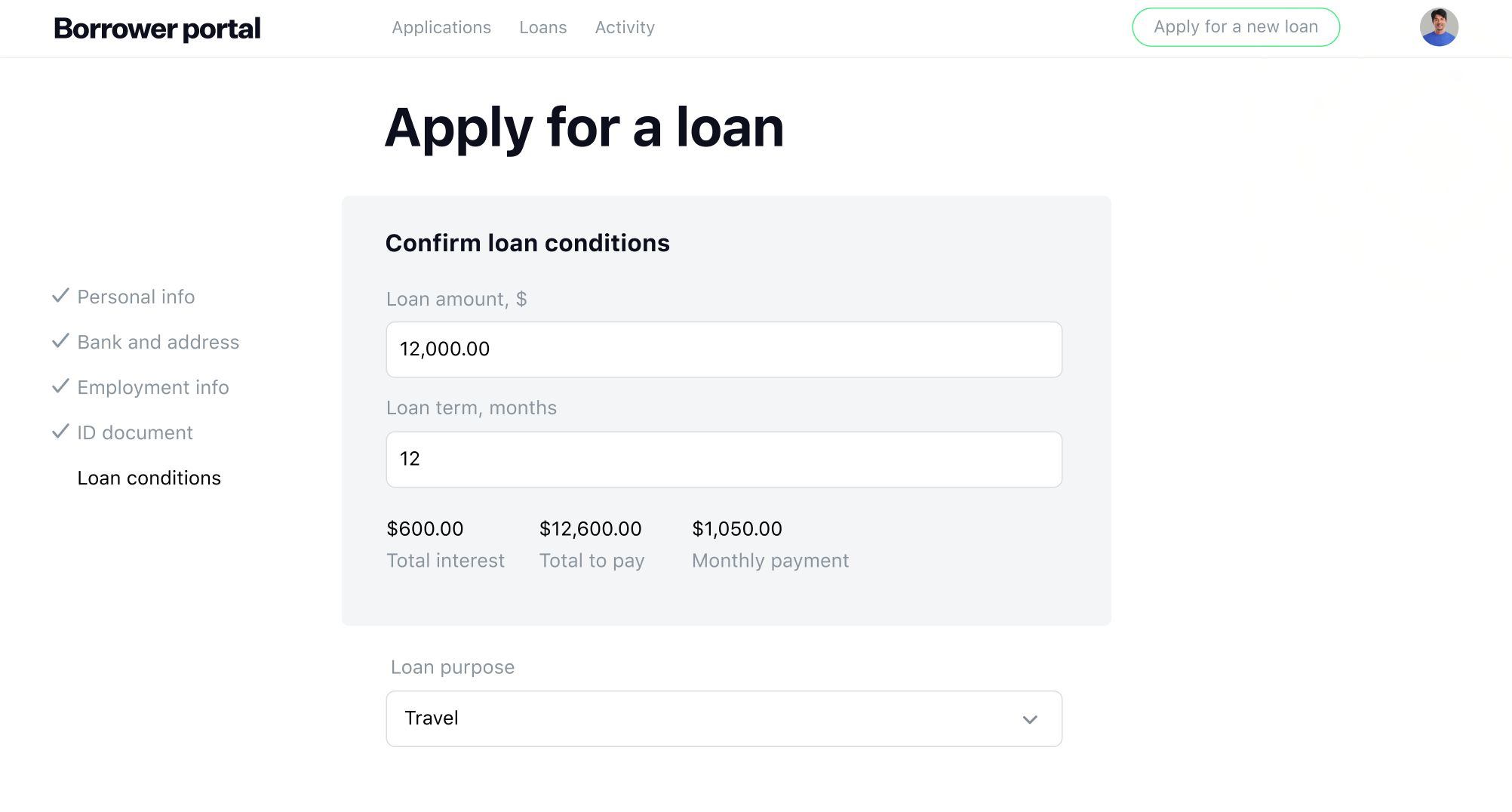Click the Total interest amount $600.00
The image size is (1512, 812).
[x=426, y=528]
